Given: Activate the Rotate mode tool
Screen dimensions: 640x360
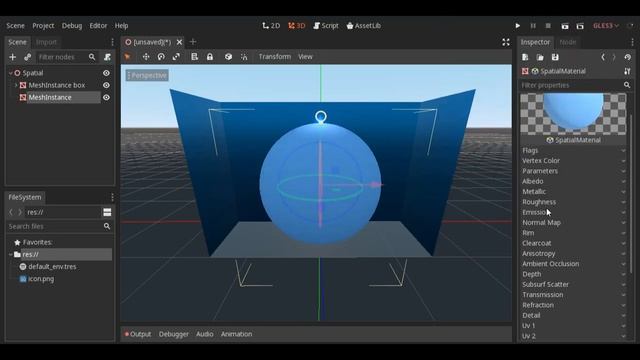Looking at the screenshot, I should click(x=161, y=57).
